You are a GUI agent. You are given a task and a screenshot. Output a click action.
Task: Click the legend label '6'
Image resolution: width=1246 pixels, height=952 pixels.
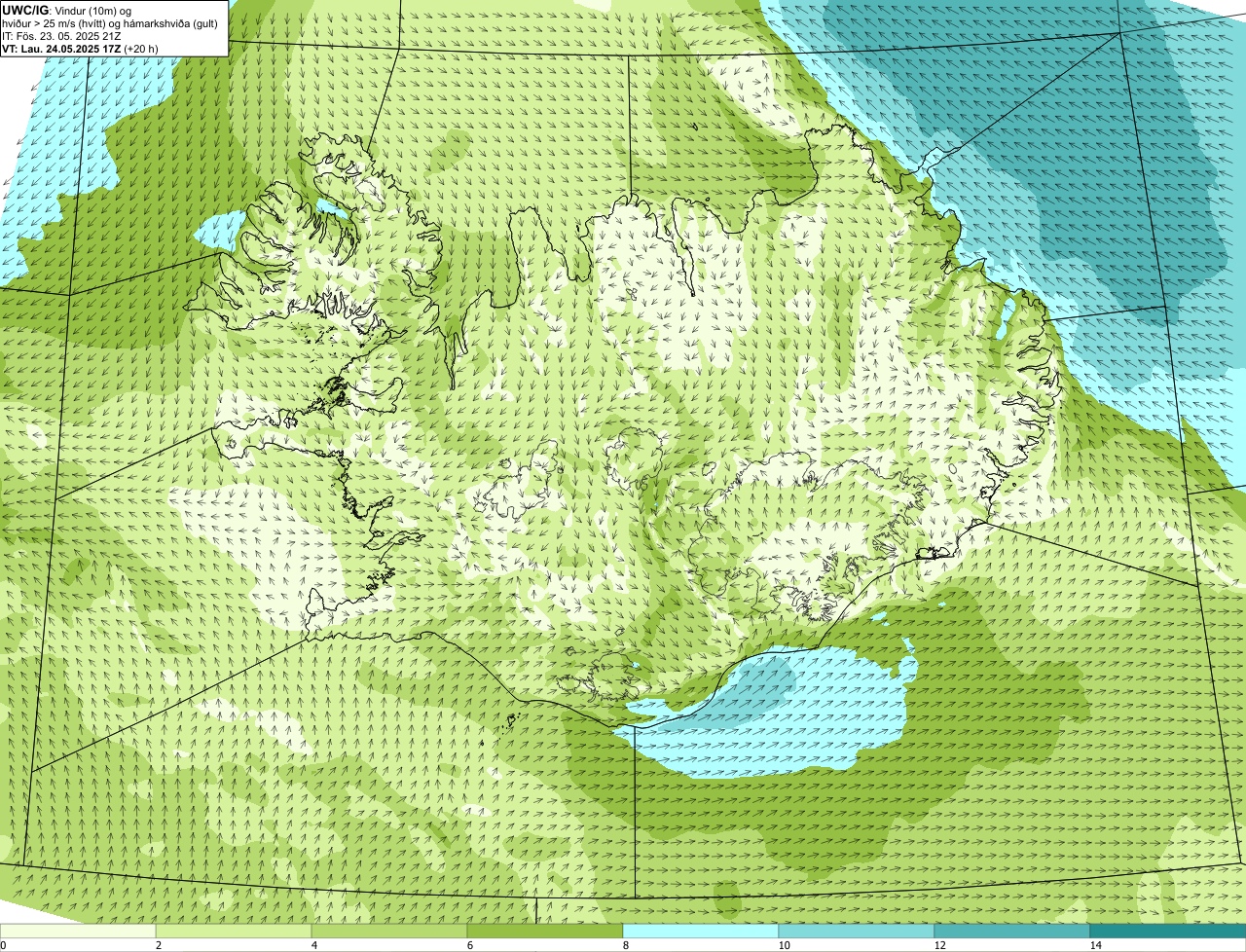469,945
